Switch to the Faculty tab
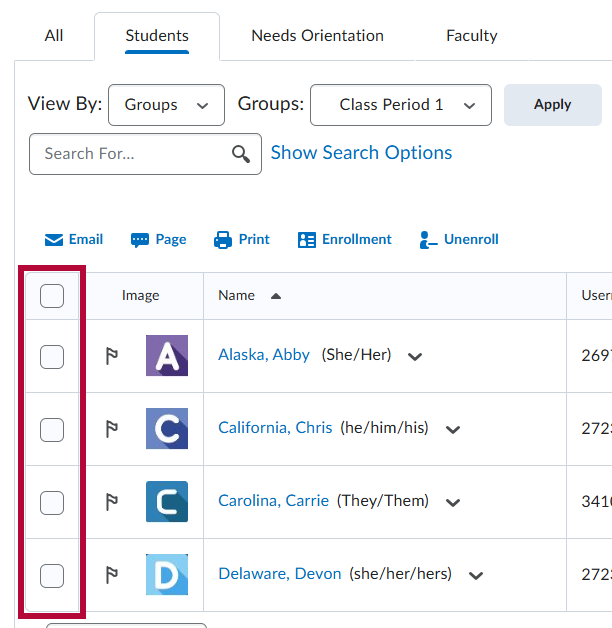Image resolution: width=612 pixels, height=628 pixels. click(x=471, y=36)
